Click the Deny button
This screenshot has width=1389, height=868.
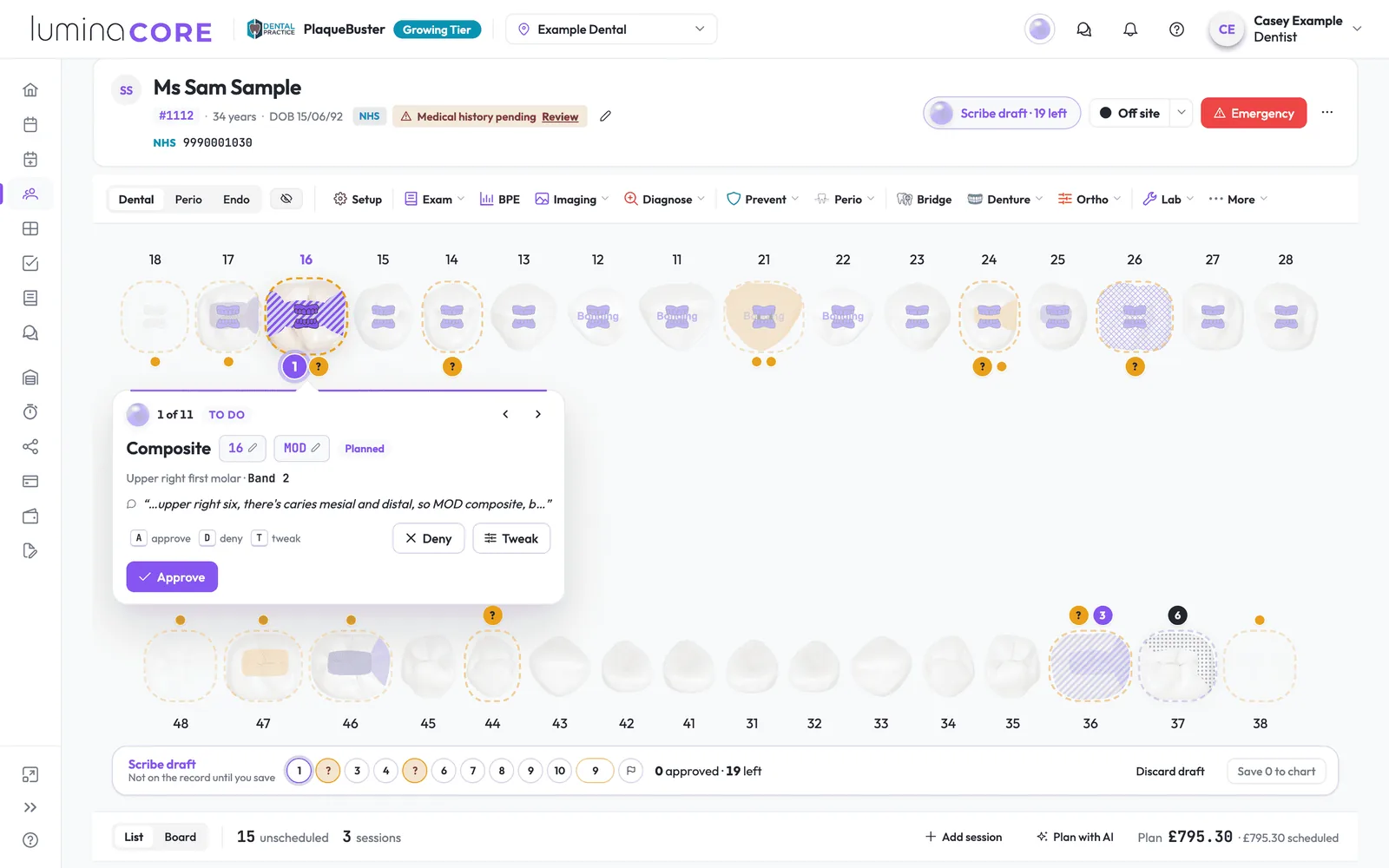[429, 538]
